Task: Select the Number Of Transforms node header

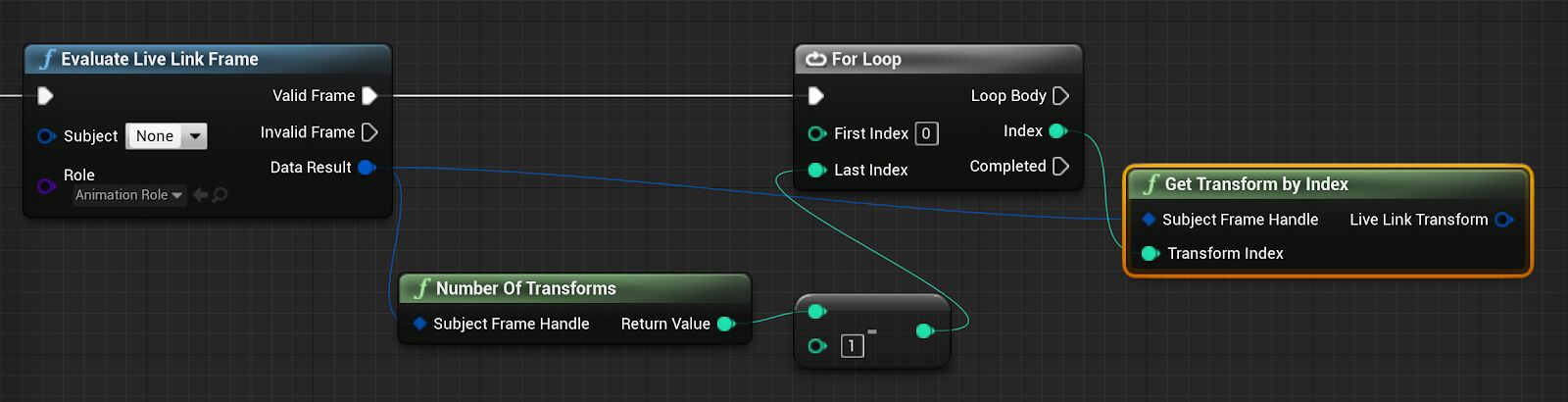Action: [x=525, y=288]
